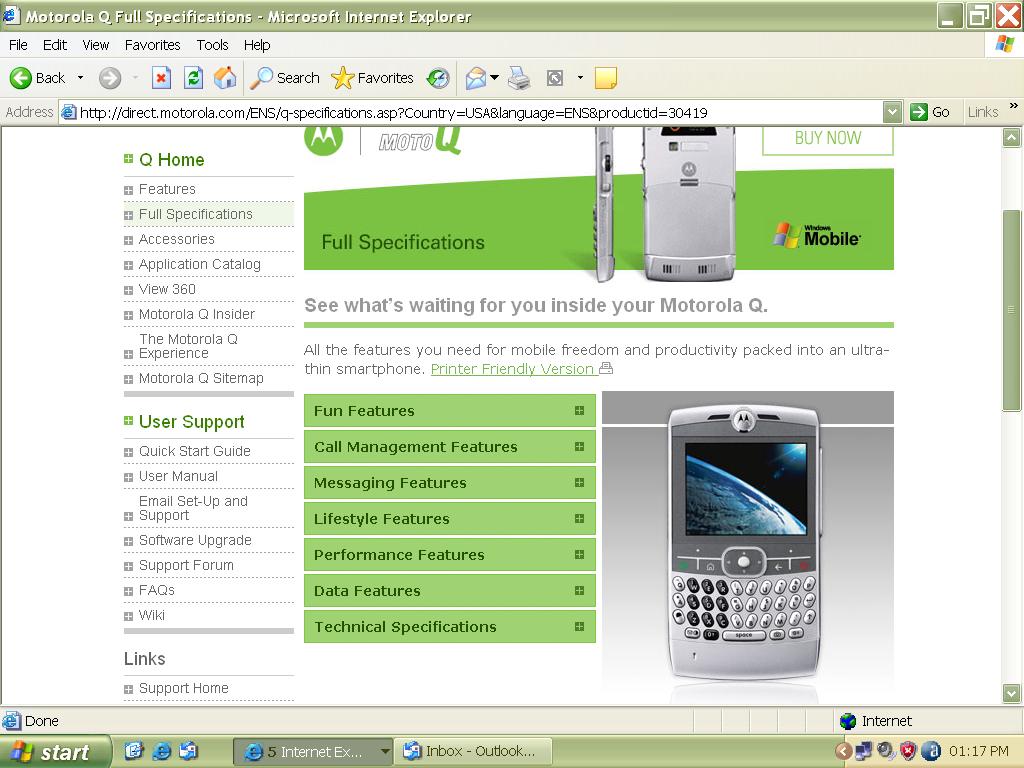Click the network computers tray icon

point(863,751)
